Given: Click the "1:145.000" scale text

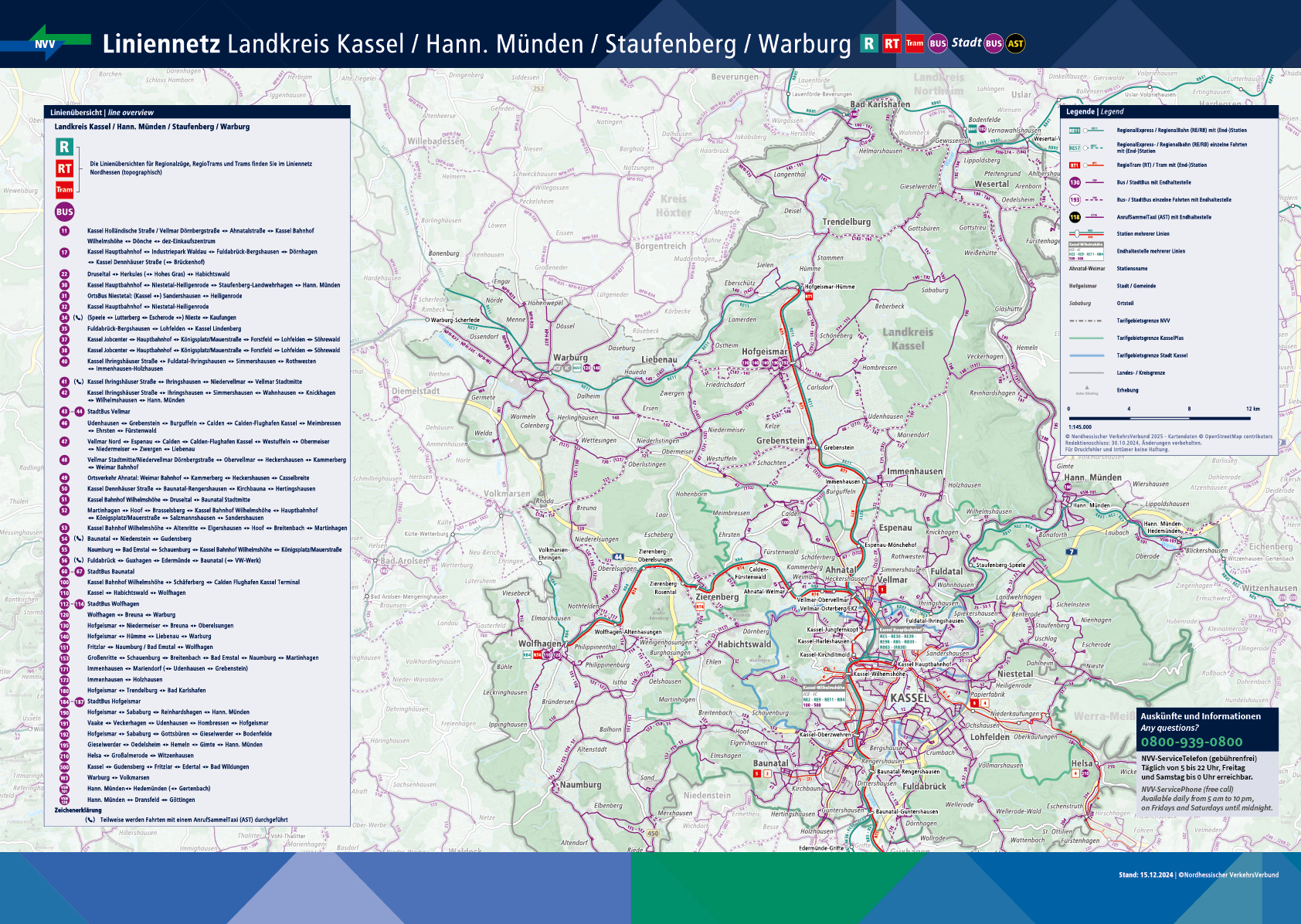Looking at the screenshot, I should click(1080, 427).
